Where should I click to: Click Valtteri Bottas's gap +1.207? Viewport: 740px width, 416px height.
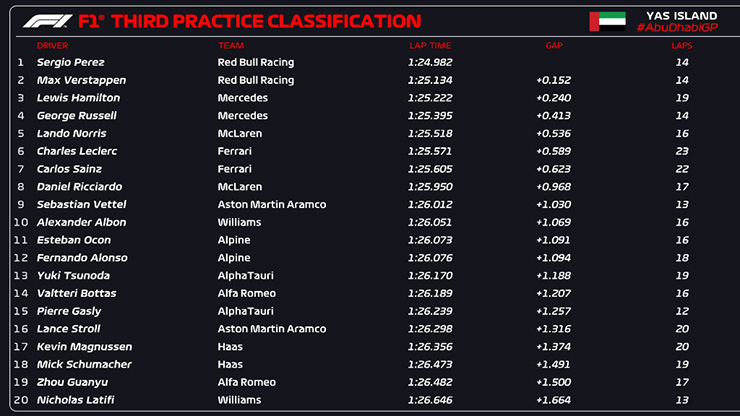click(x=555, y=293)
